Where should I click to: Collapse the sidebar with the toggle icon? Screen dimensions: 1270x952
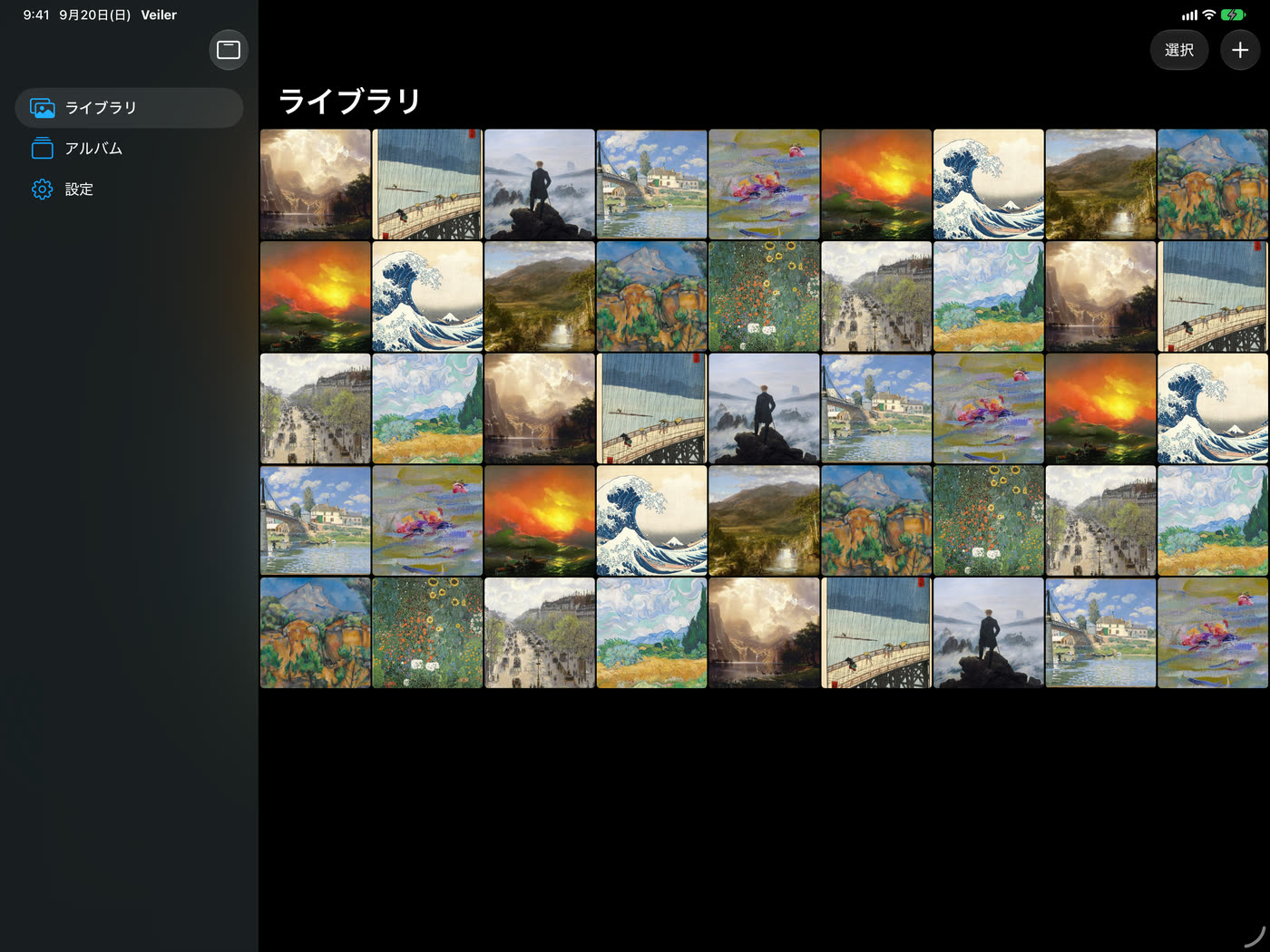point(229,50)
